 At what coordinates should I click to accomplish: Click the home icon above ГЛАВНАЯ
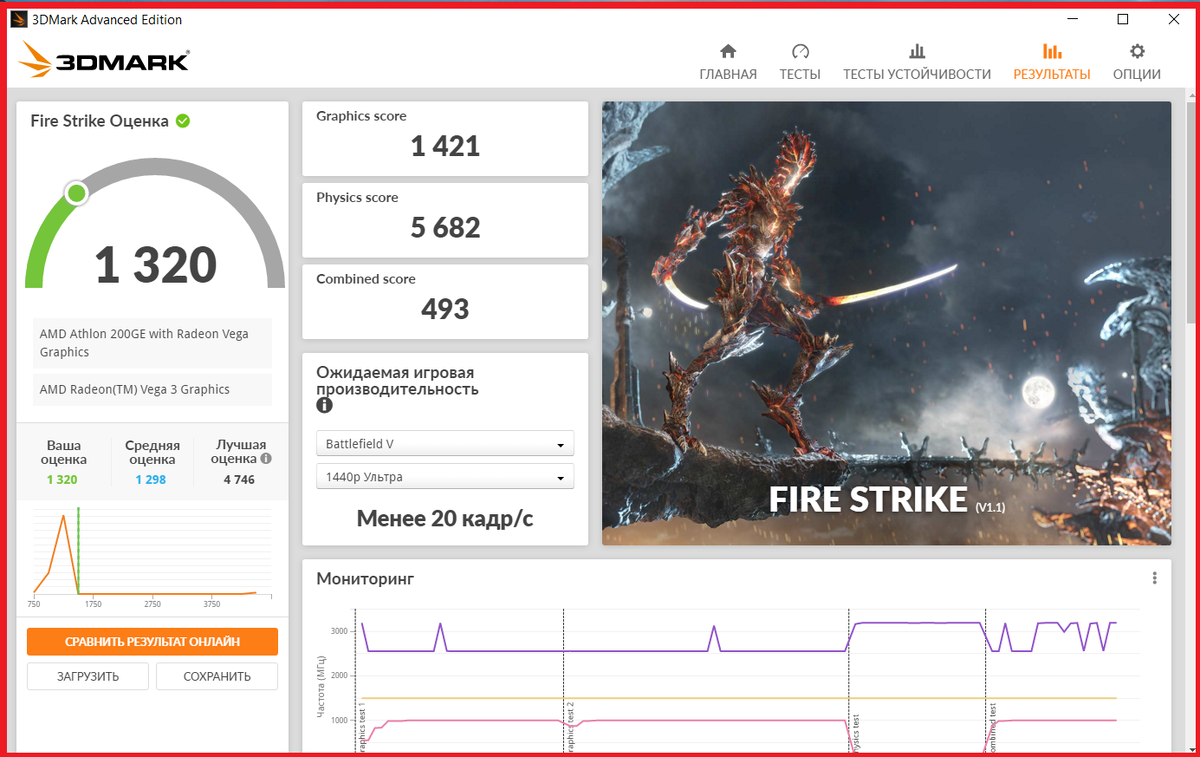(x=728, y=51)
